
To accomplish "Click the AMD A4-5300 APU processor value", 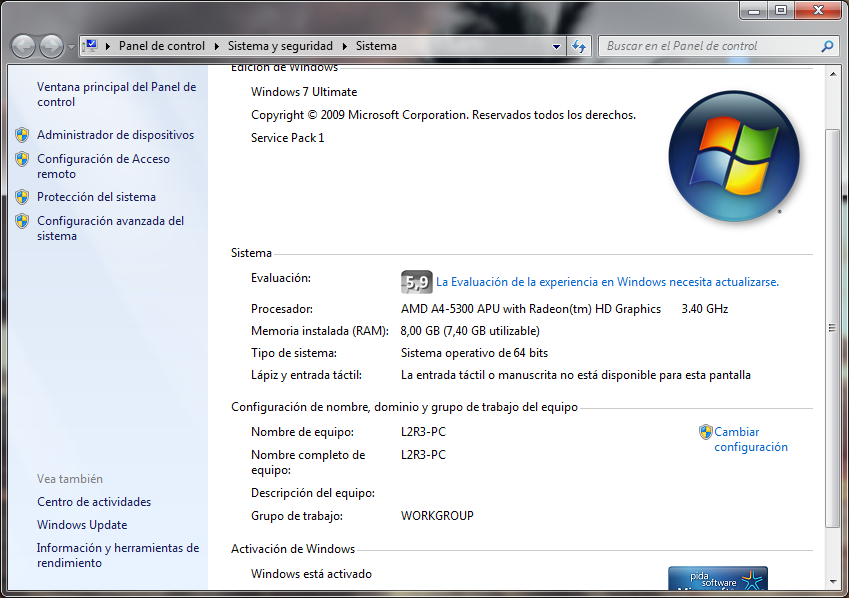I will 531,309.
